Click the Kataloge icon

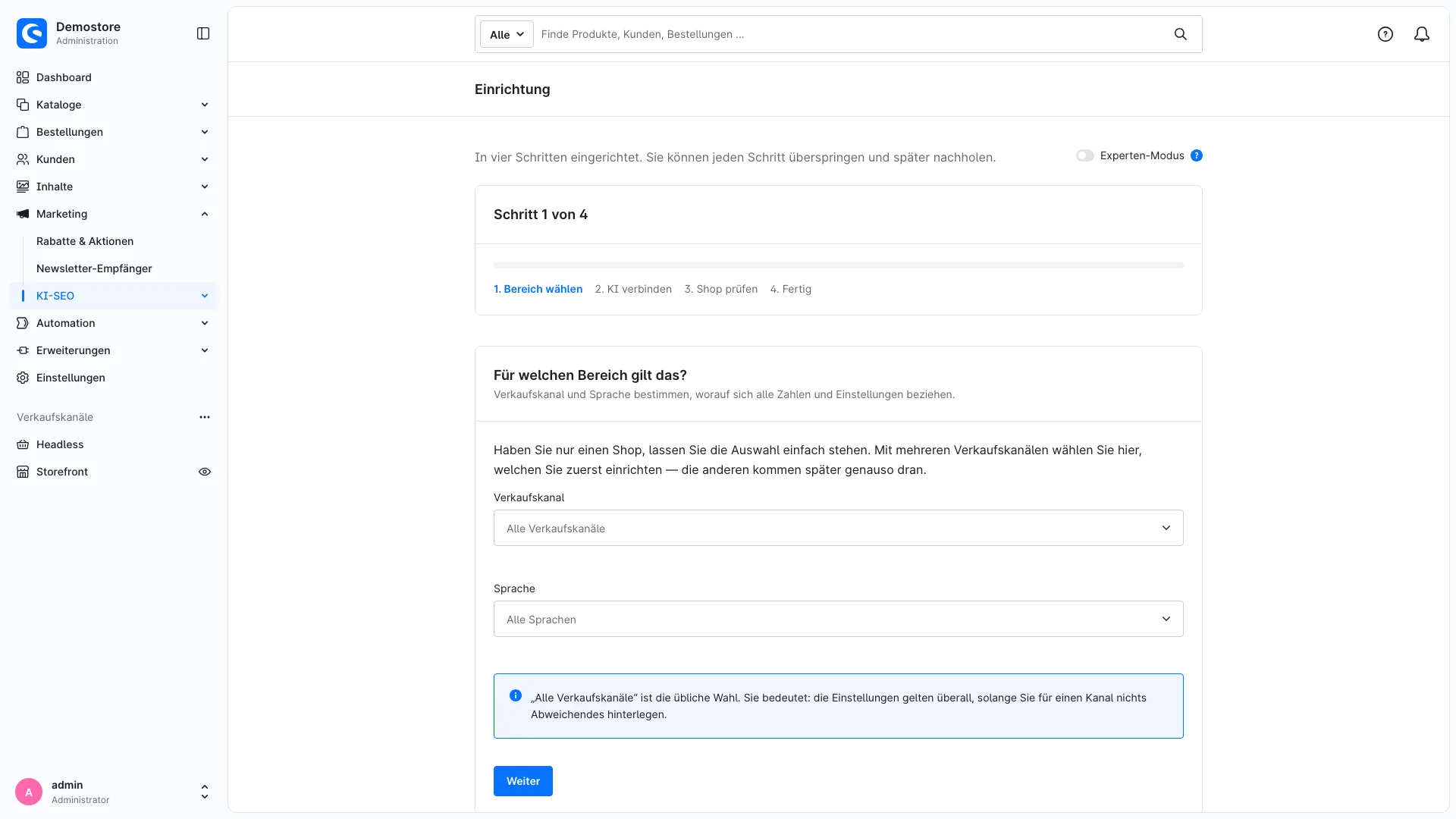point(23,105)
